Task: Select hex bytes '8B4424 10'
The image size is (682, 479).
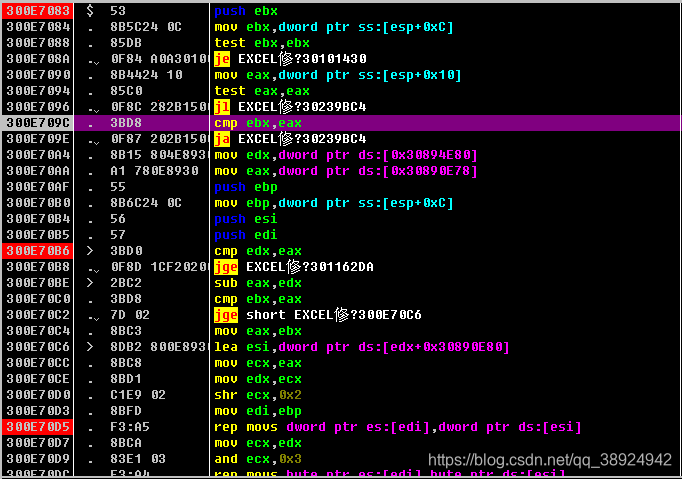Action: (x=146, y=75)
